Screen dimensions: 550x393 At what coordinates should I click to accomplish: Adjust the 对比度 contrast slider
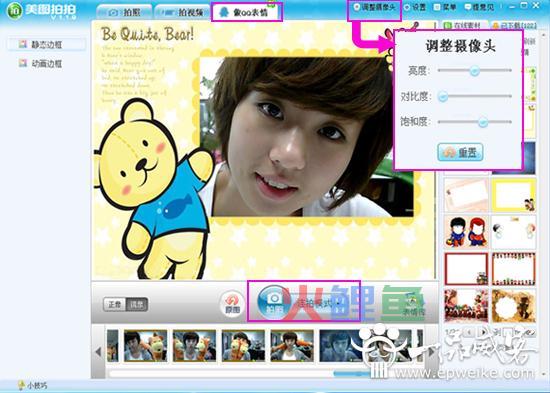[x=475, y=96]
